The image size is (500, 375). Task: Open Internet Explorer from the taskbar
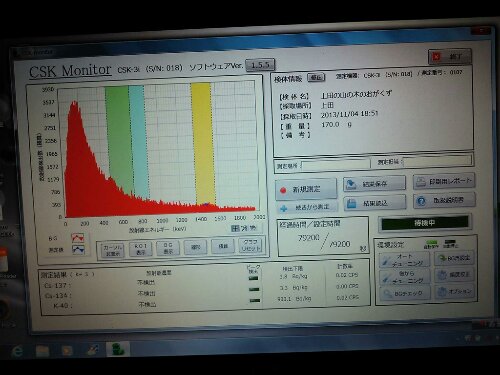[x=17, y=351]
